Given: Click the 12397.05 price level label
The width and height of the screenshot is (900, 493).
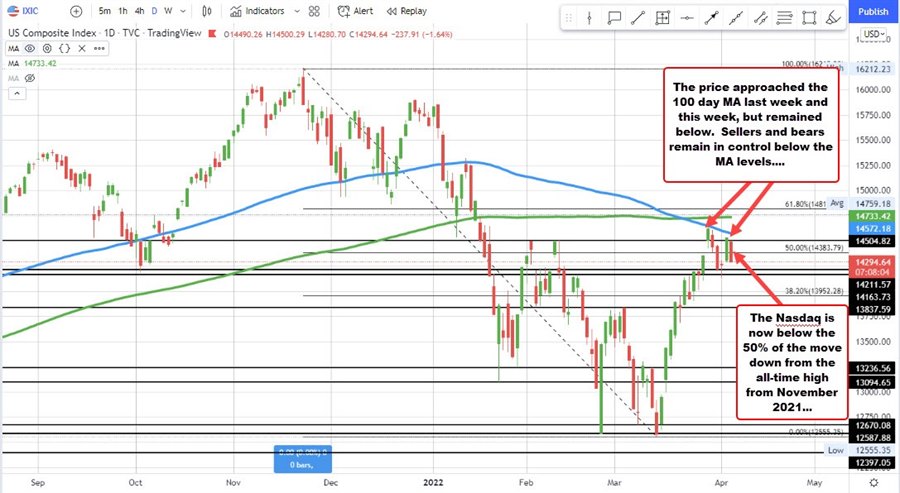Looking at the screenshot, I should pyautogui.click(x=873, y=463).
